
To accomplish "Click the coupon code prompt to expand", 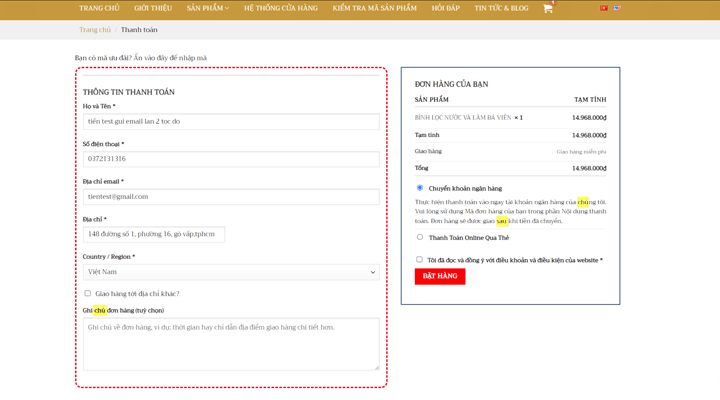I will 141,58.
